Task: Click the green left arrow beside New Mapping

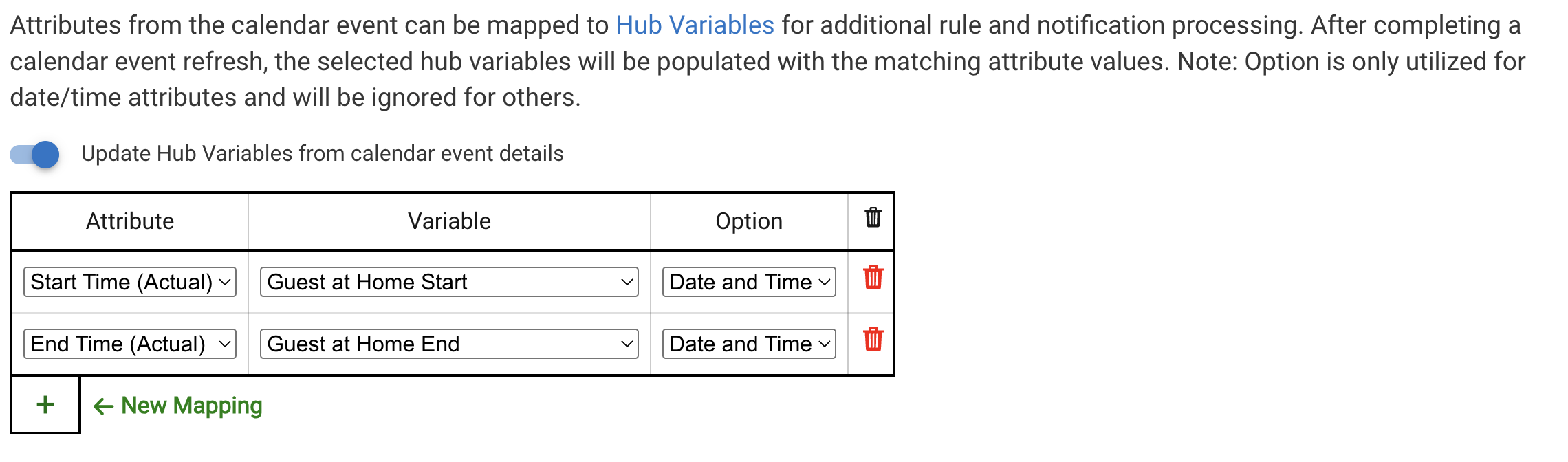Action: click(103, 406)
